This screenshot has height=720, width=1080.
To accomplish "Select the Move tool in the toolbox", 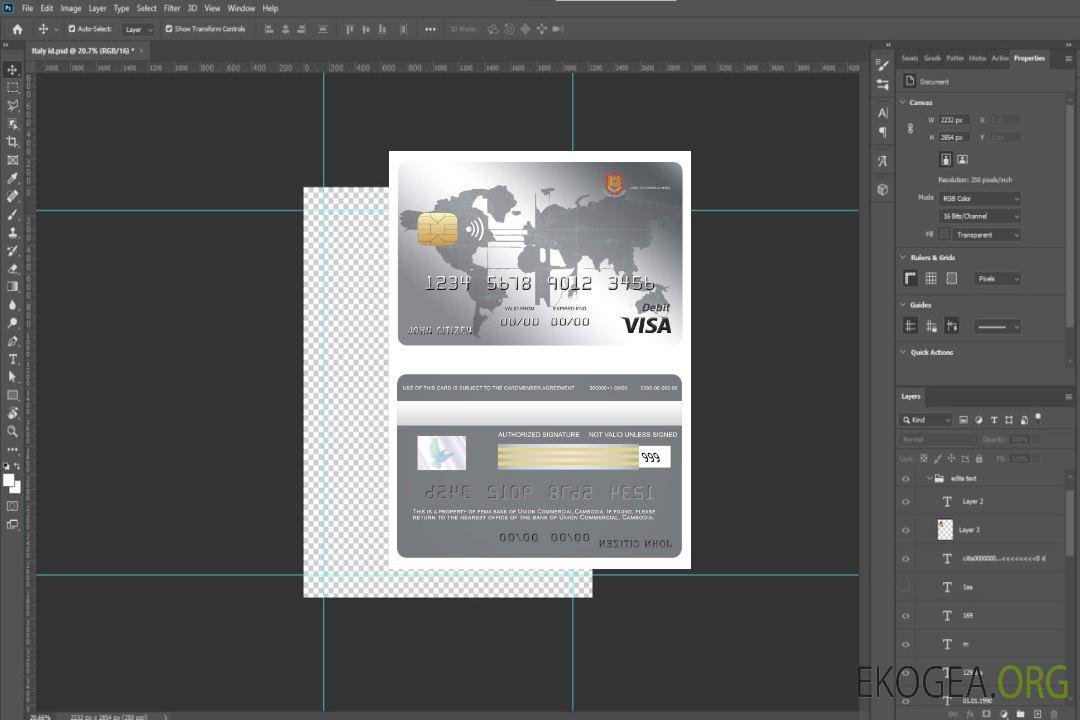I will coord(12,70).
